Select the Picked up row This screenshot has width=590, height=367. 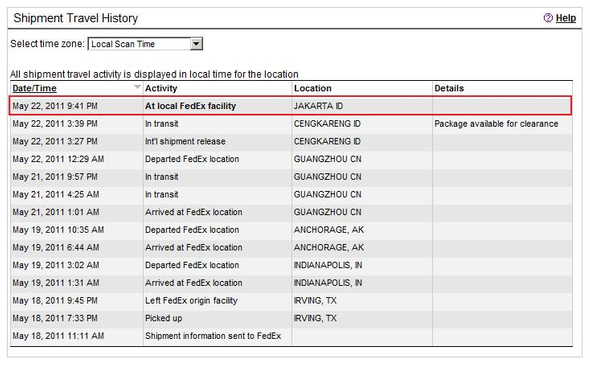[291, 318]
